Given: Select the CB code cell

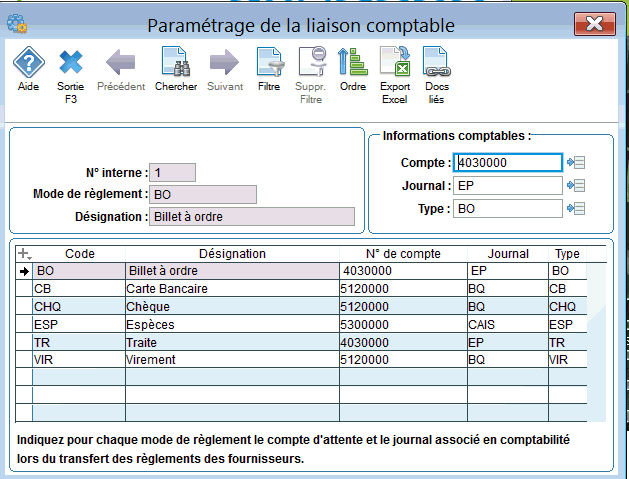Looking at the screenshot, I should click(x=79, y=288).
